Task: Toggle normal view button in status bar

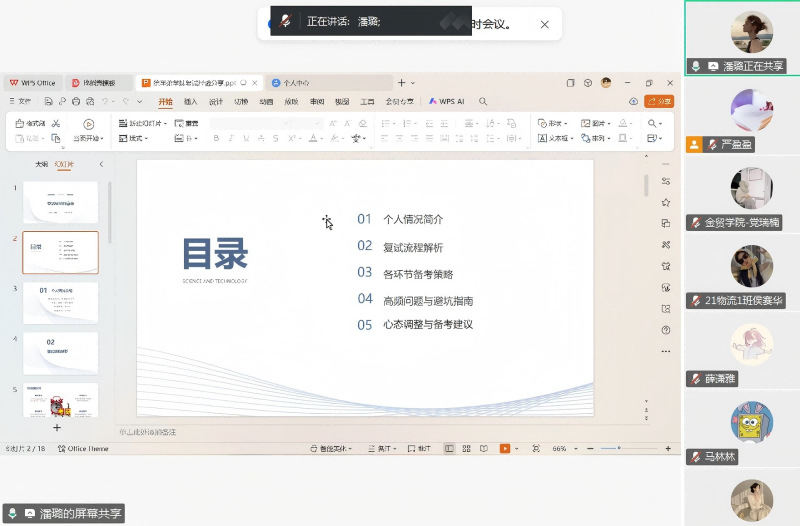Action: pyautogui.click(x=449, y=449)
